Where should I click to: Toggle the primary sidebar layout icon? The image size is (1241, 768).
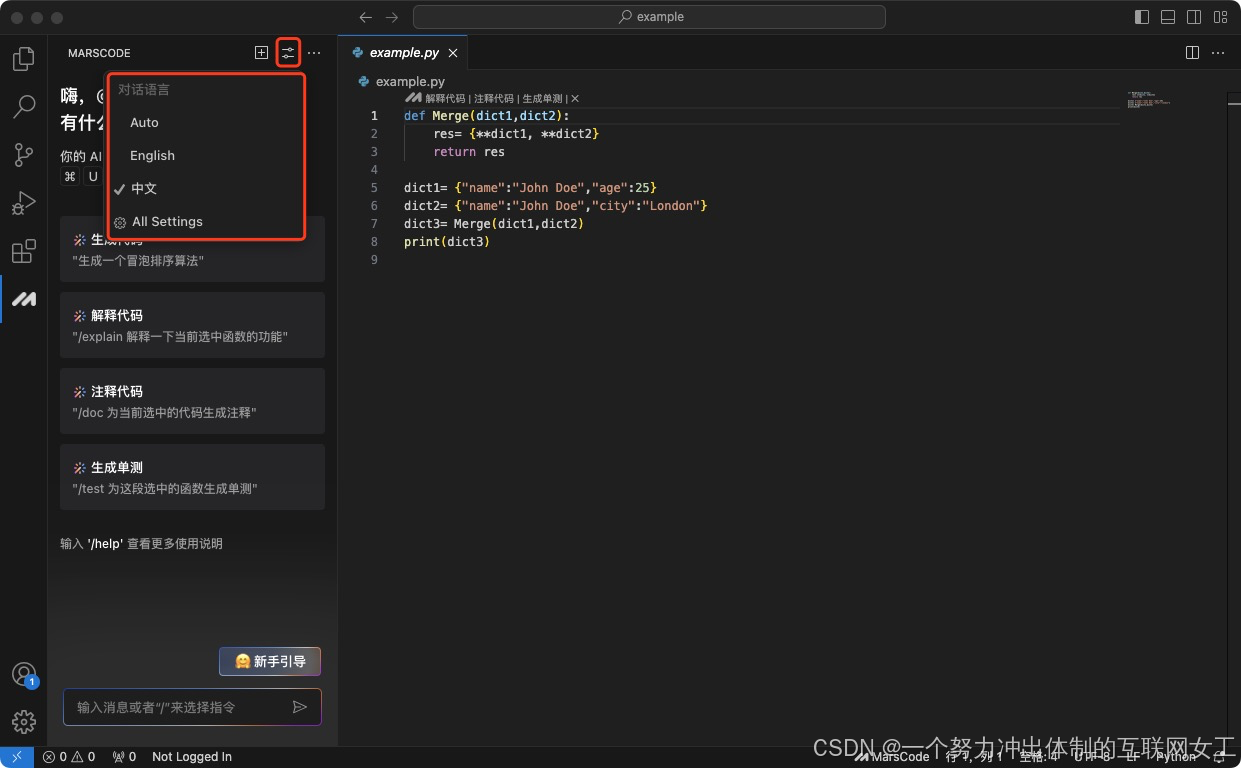[1142, 17]
